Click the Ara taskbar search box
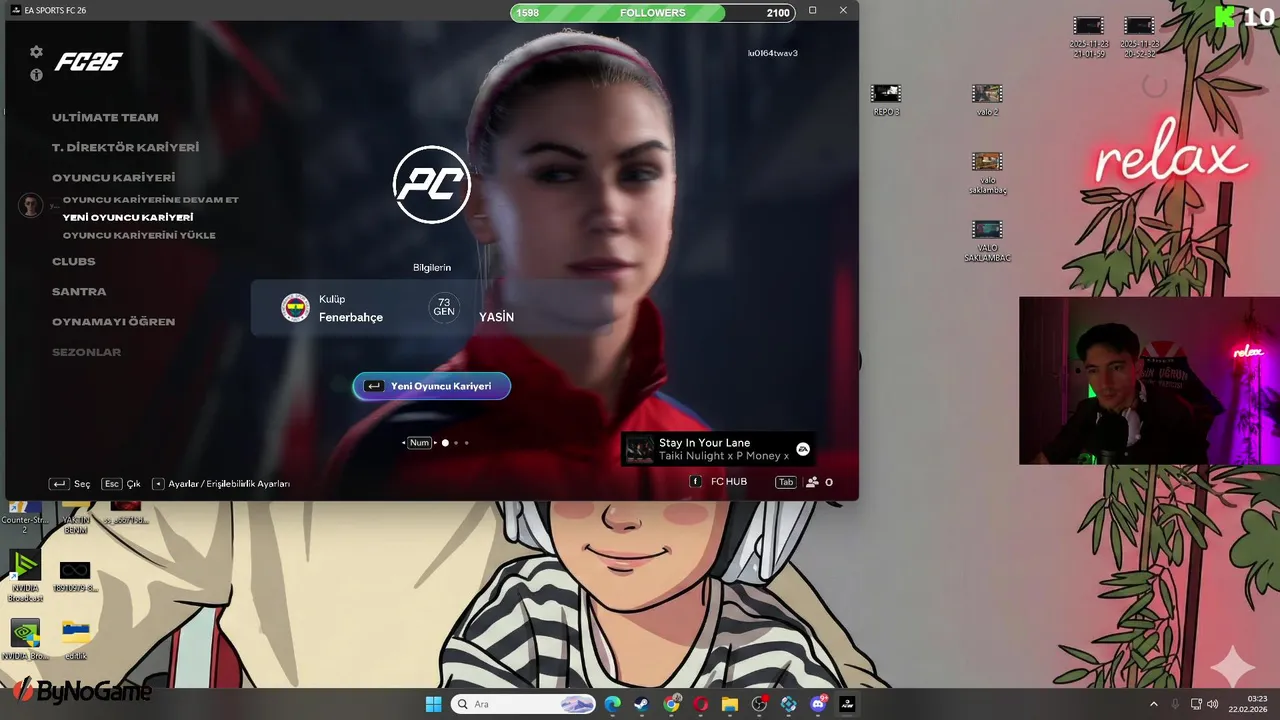1280x720 pixels. (x=524, y=704)
